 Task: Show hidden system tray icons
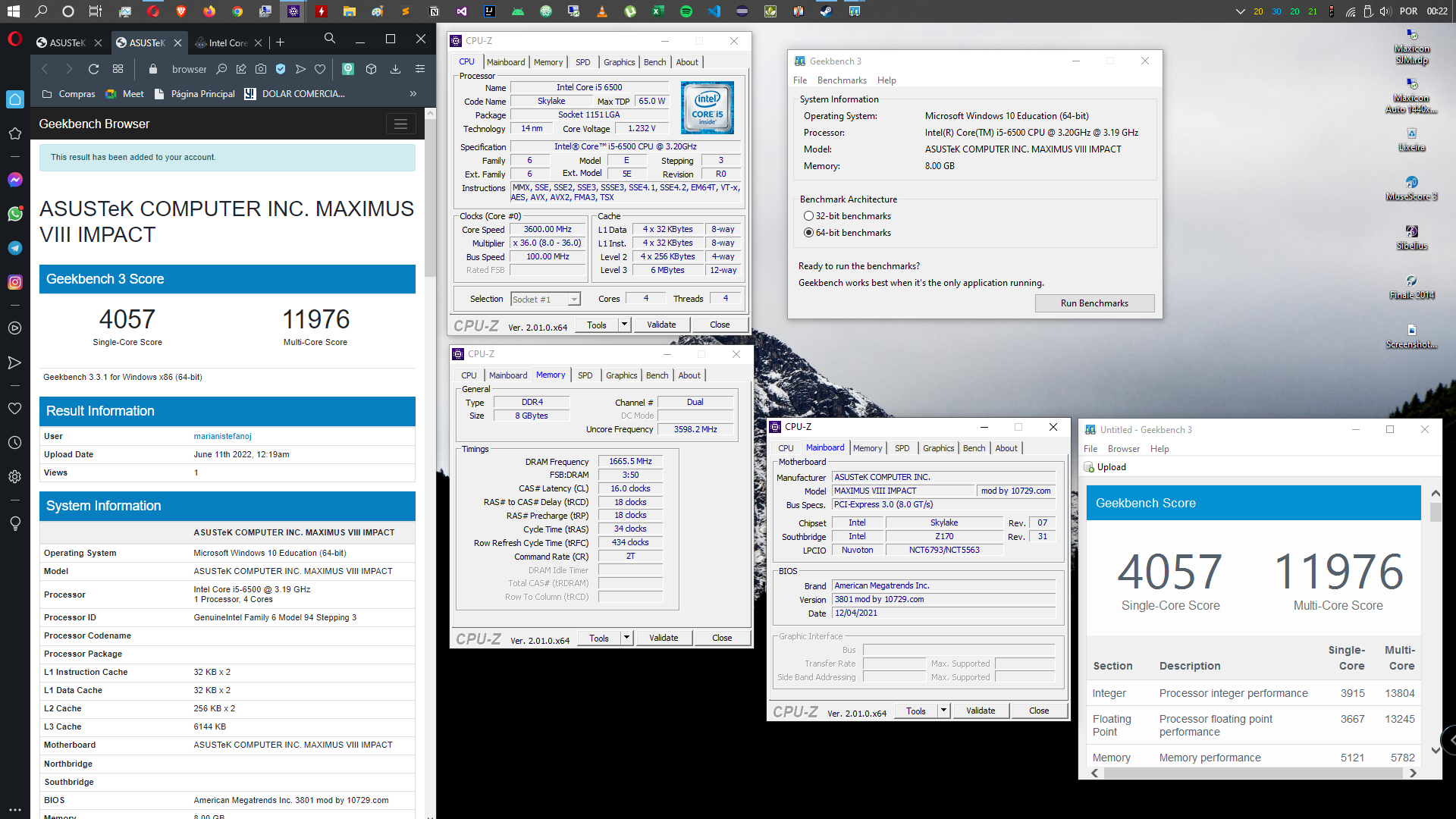[x=1240, y=11]
